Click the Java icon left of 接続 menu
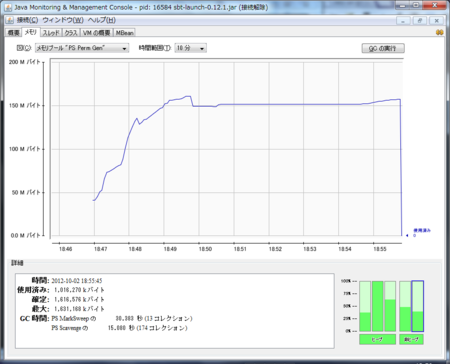The height and width of the screenshot is (364, 450). (x=10, y=20)
